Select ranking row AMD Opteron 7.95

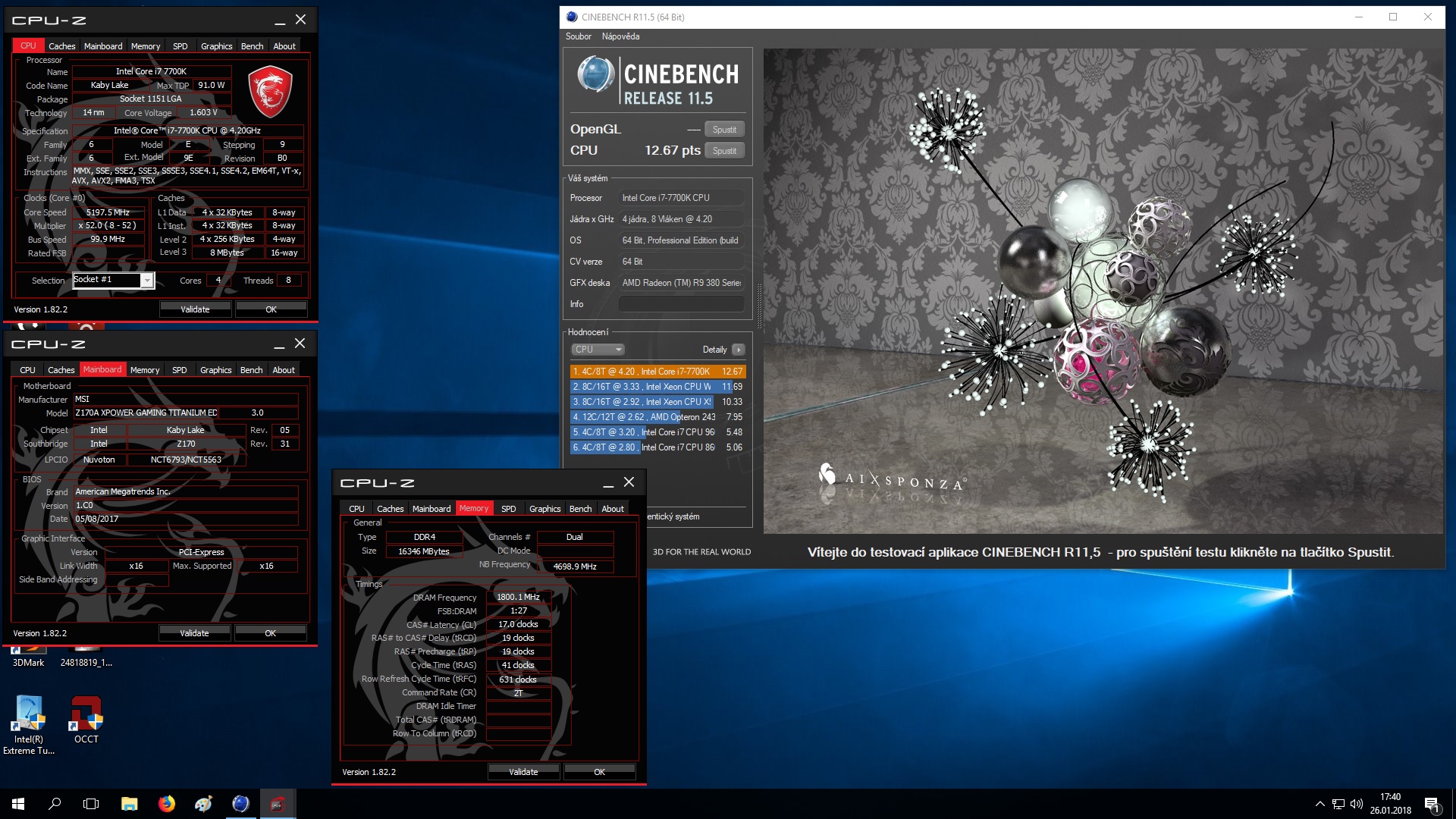657,417
